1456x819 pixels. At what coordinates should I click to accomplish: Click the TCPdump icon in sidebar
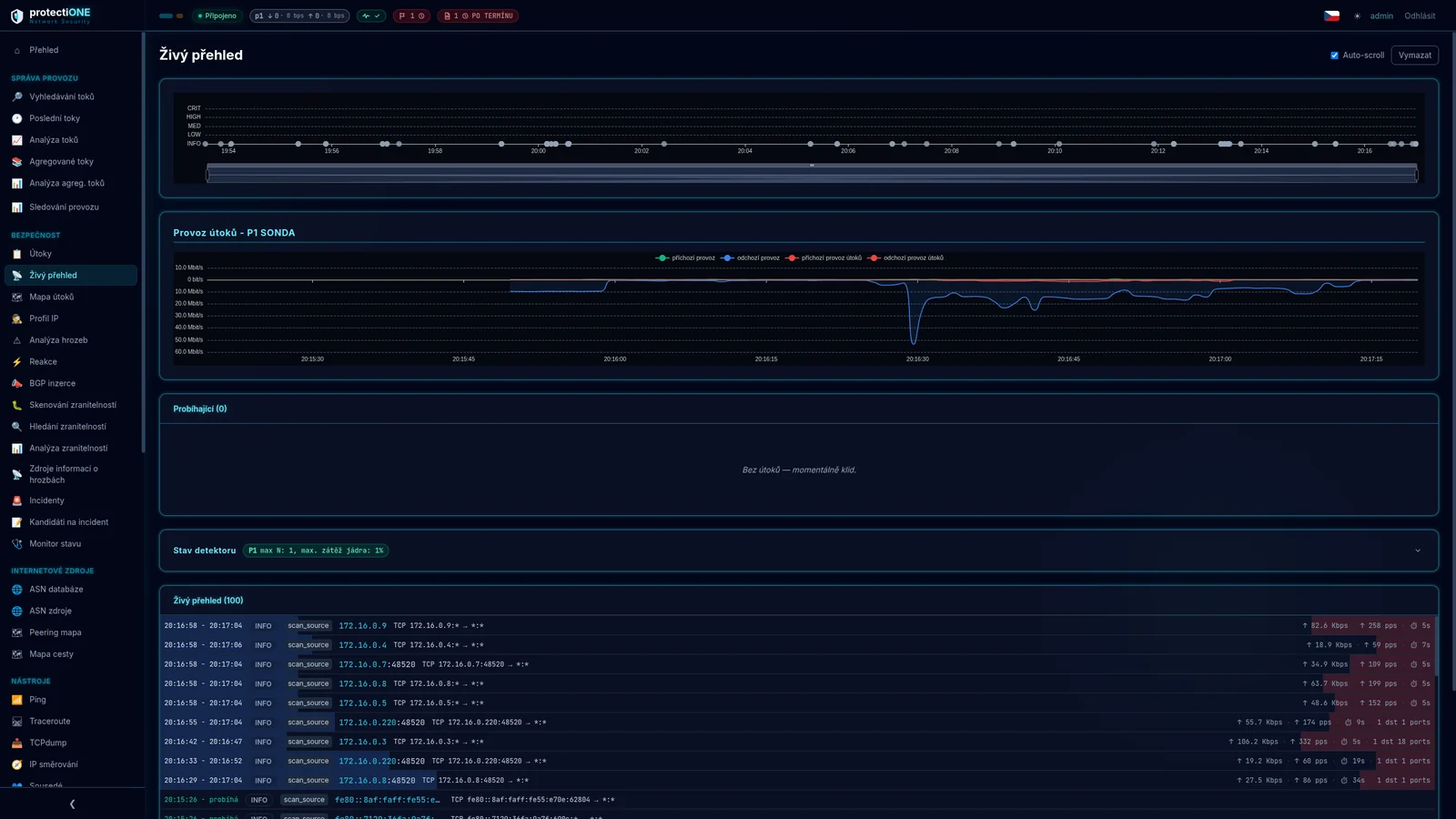click(x=16, y=743)
